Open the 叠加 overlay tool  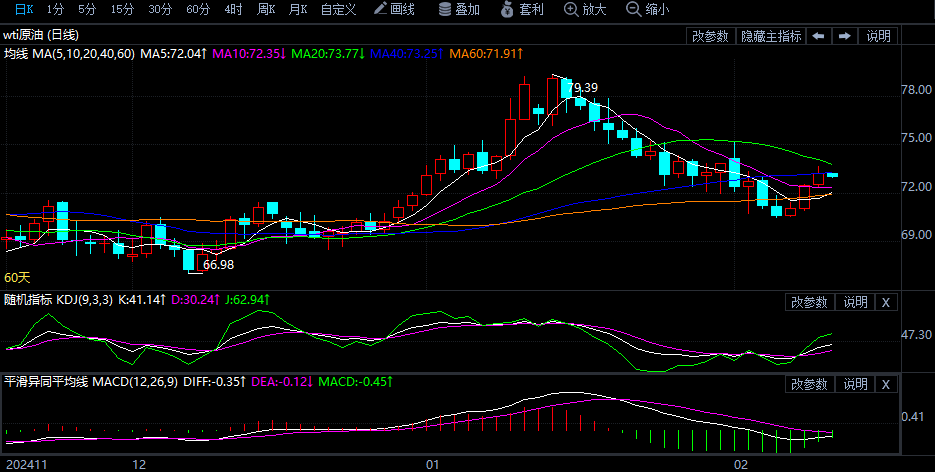[459, 9]
